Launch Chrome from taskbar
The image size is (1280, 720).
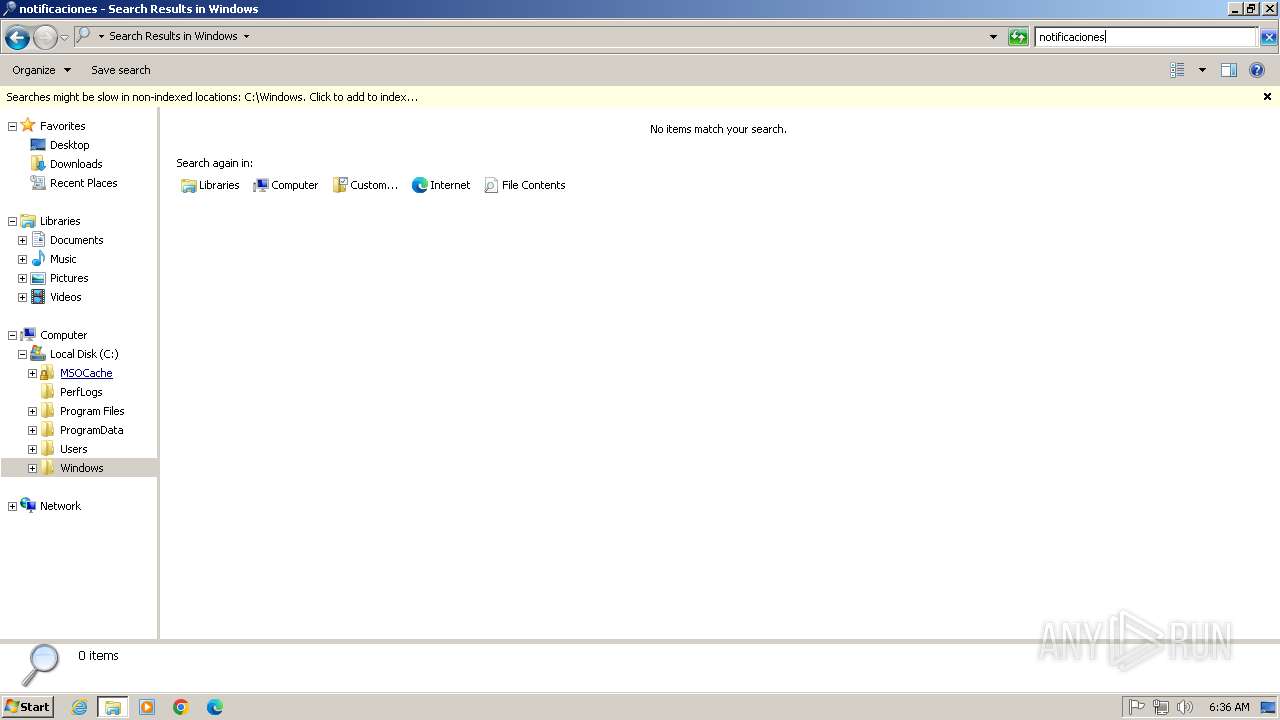coord(181,707)
